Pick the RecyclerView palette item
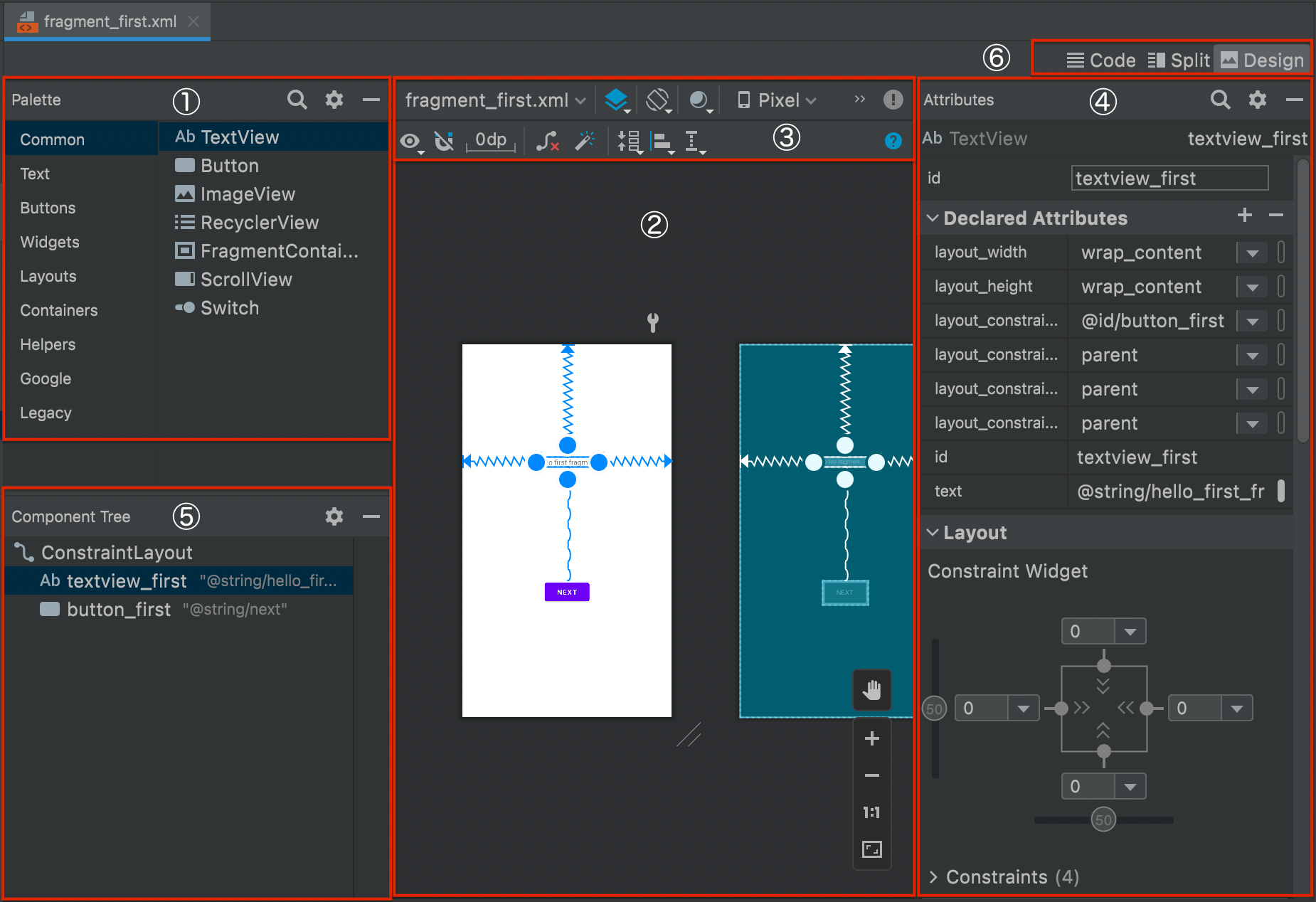The height and width of the screenshot is (902, 1316). (x=273, y=223)
